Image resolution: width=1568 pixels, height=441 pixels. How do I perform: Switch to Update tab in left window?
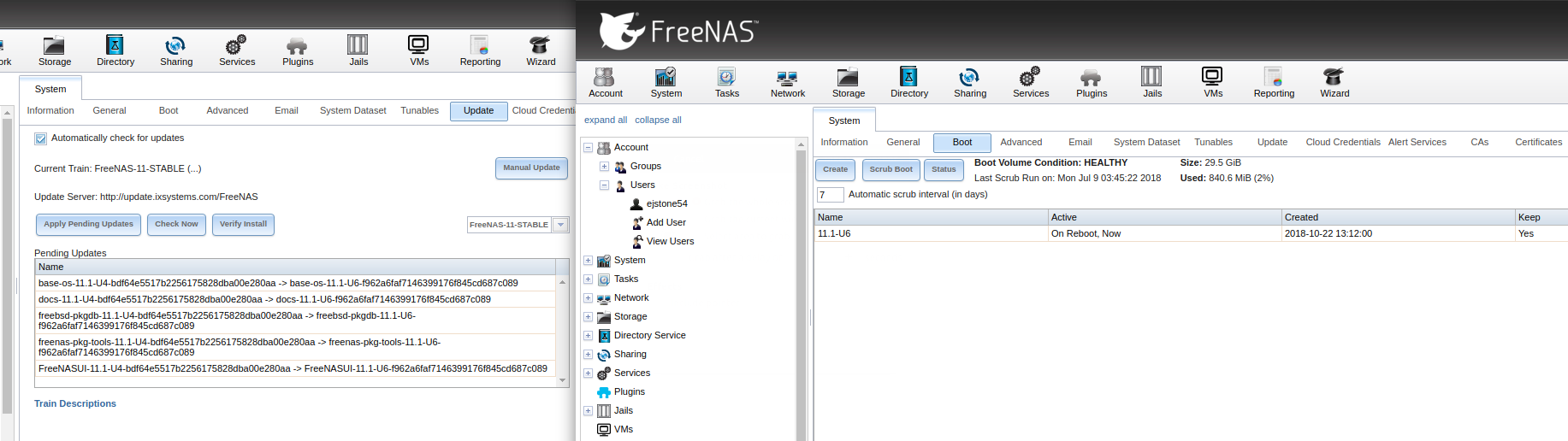point(478,111)
